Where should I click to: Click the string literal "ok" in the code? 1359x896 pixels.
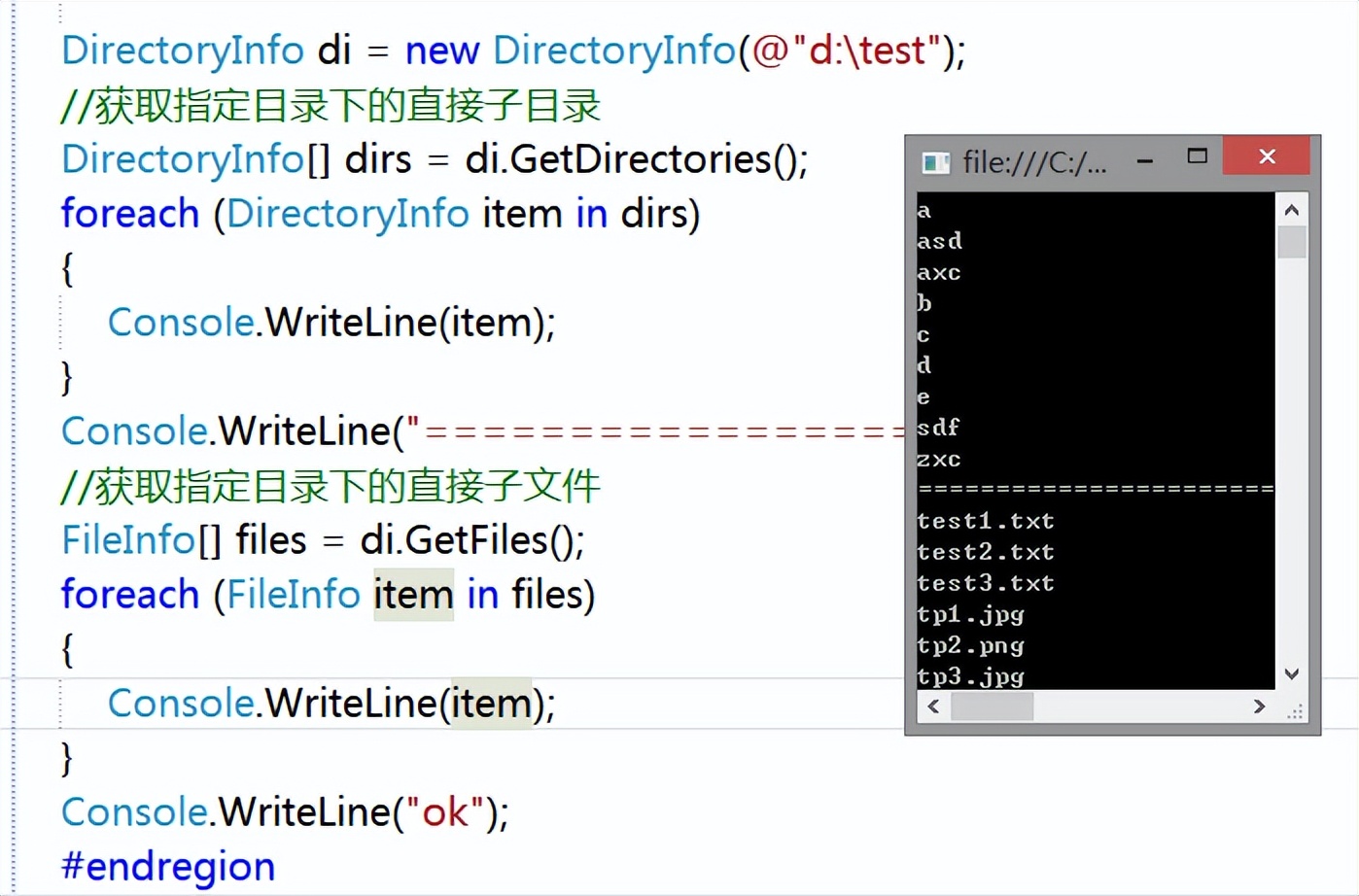[445, 811]
